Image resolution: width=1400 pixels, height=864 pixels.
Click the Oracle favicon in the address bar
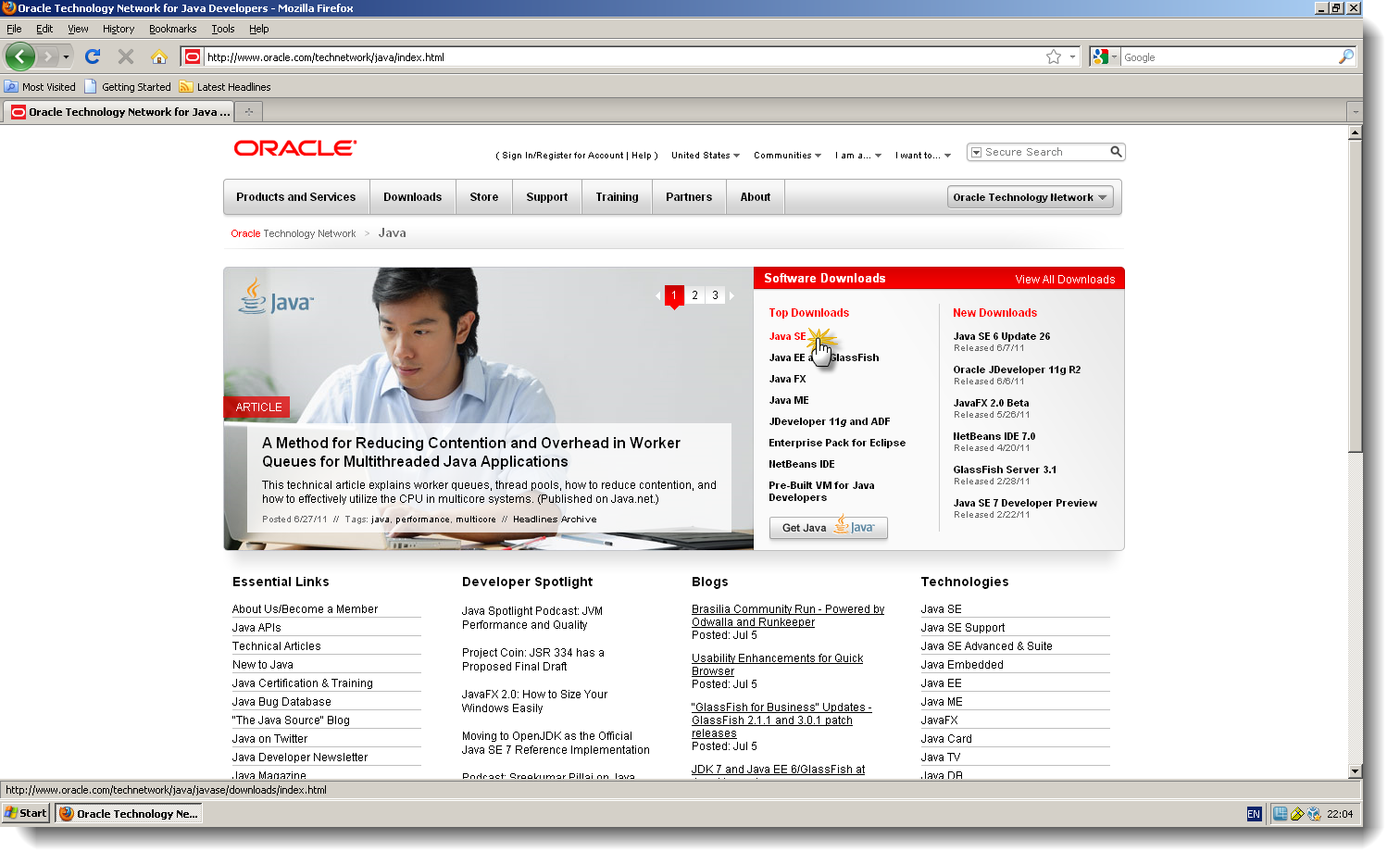191,56
